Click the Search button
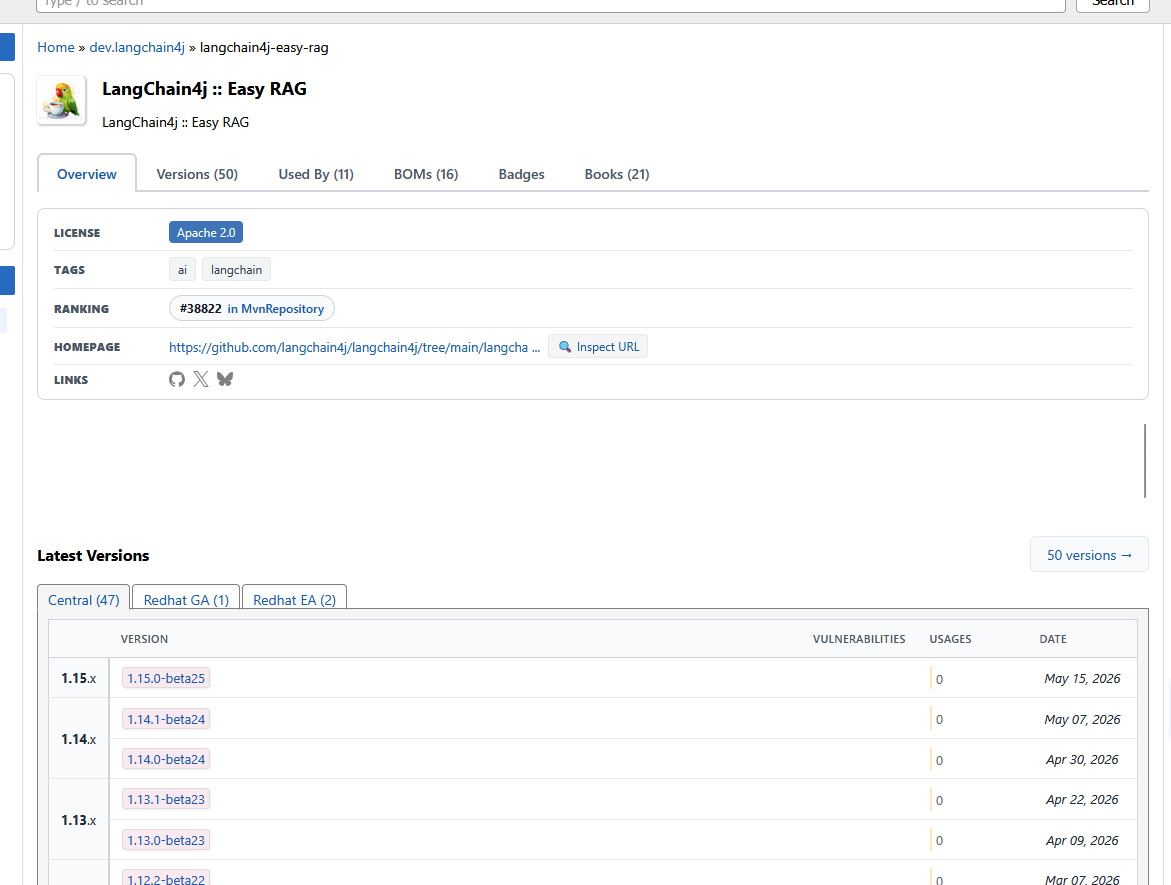The image size is (1171, 885). pyautogui.click(x=1112, y=4)
